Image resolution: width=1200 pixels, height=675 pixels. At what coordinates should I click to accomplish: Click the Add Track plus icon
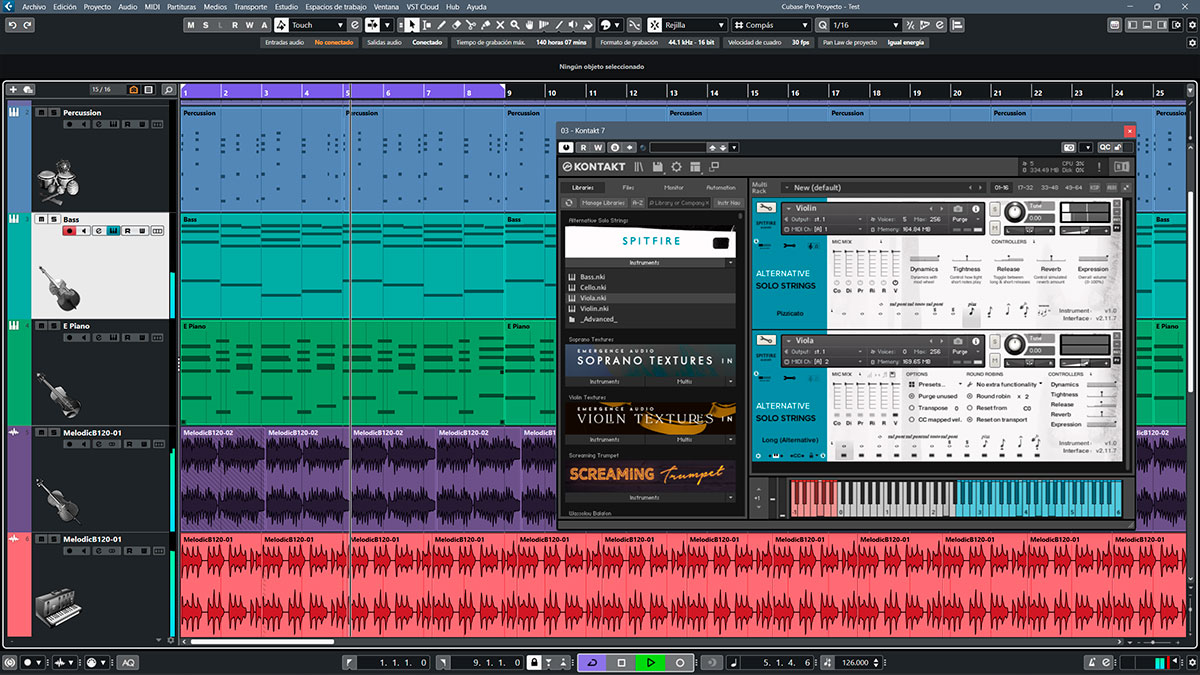click(13, 90)
